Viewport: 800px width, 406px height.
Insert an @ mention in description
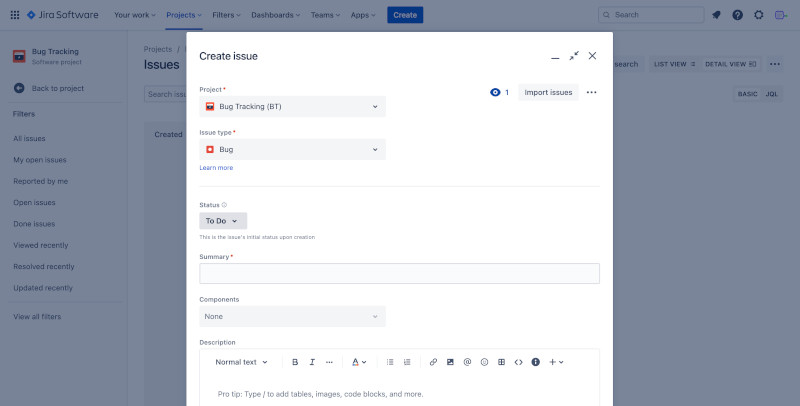point(467,362)
